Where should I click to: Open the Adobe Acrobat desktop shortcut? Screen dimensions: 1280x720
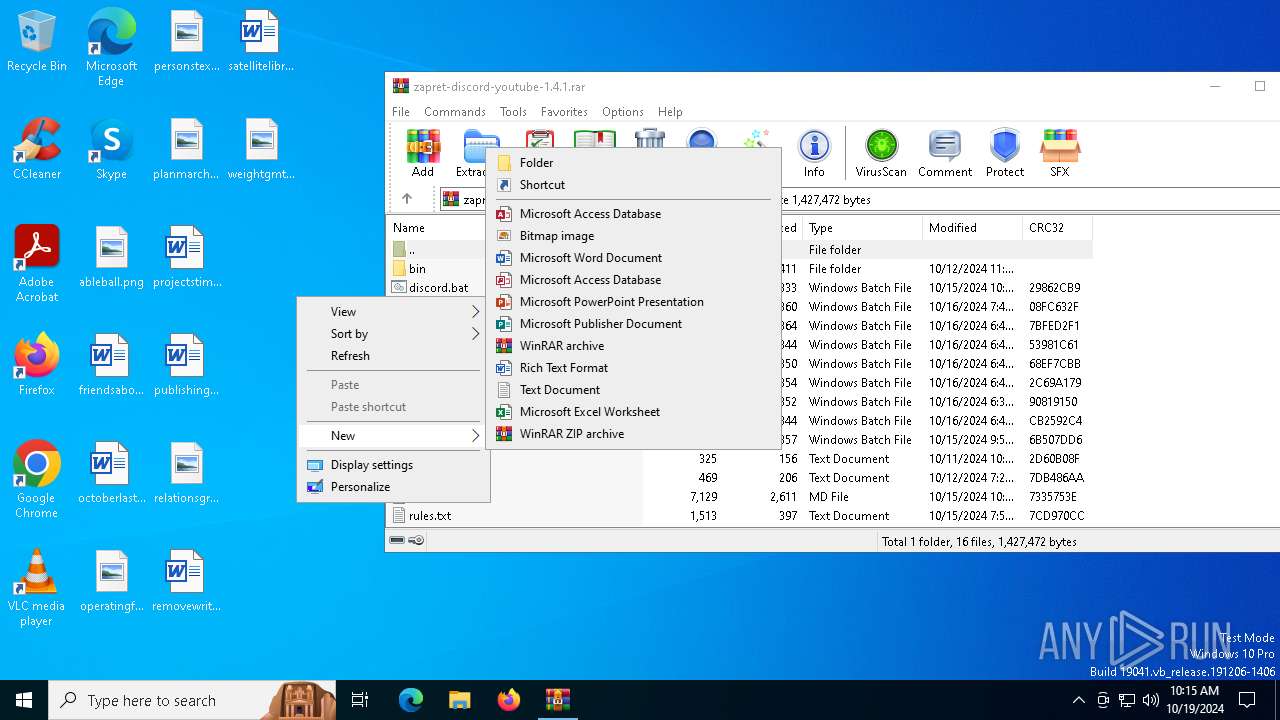click(37, 264)
